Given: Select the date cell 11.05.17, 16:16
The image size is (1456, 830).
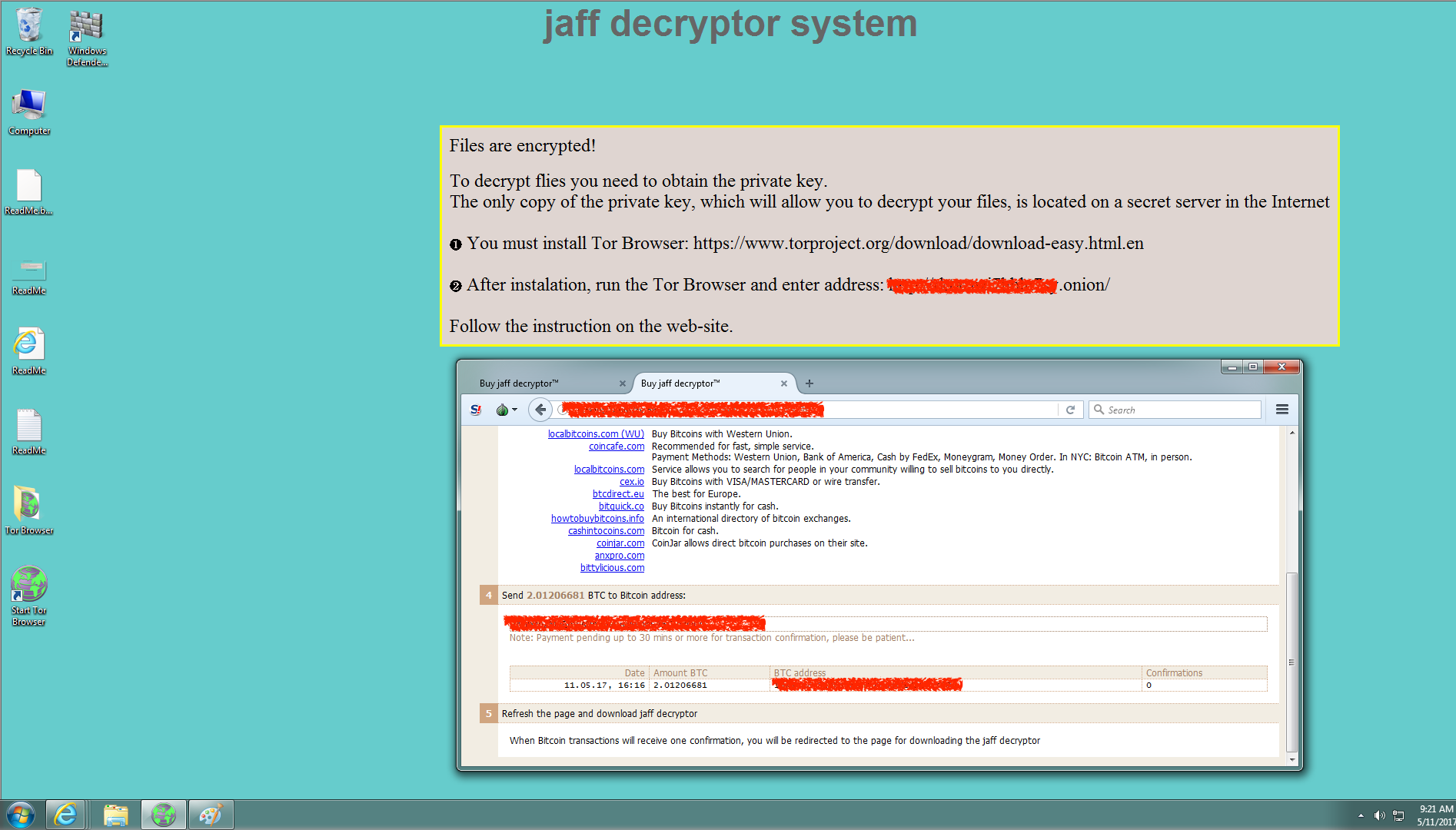Looking at the screenshot, I should click(604, 686).
